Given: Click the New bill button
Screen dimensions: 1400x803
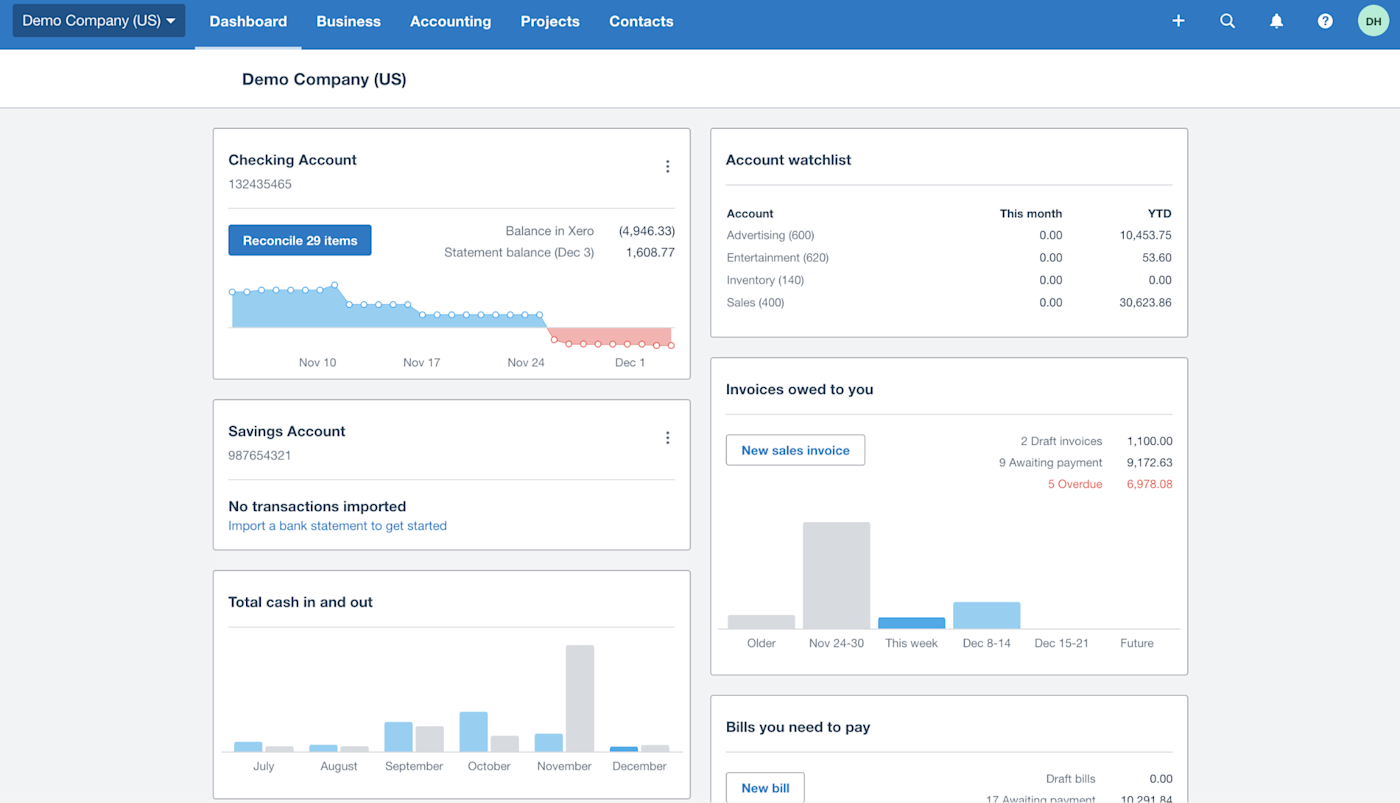Looking at the screenshot, I should click(x=765, y=788).
